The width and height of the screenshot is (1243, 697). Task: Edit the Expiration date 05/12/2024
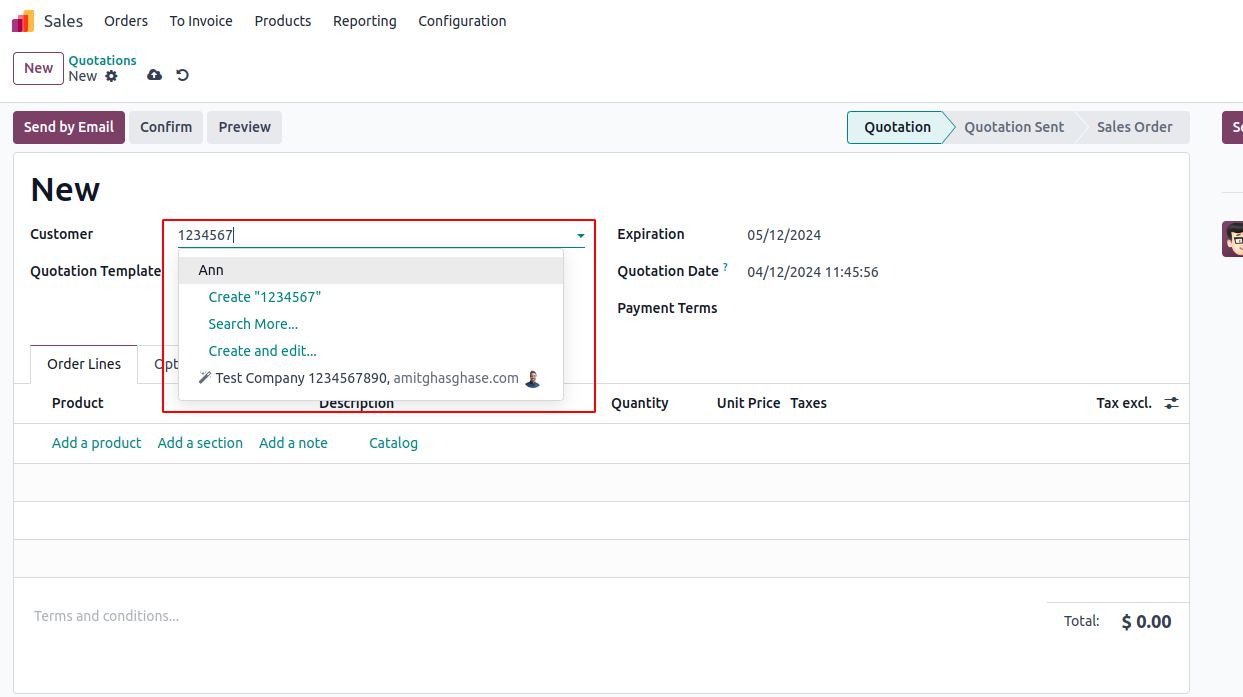point(784,236)
